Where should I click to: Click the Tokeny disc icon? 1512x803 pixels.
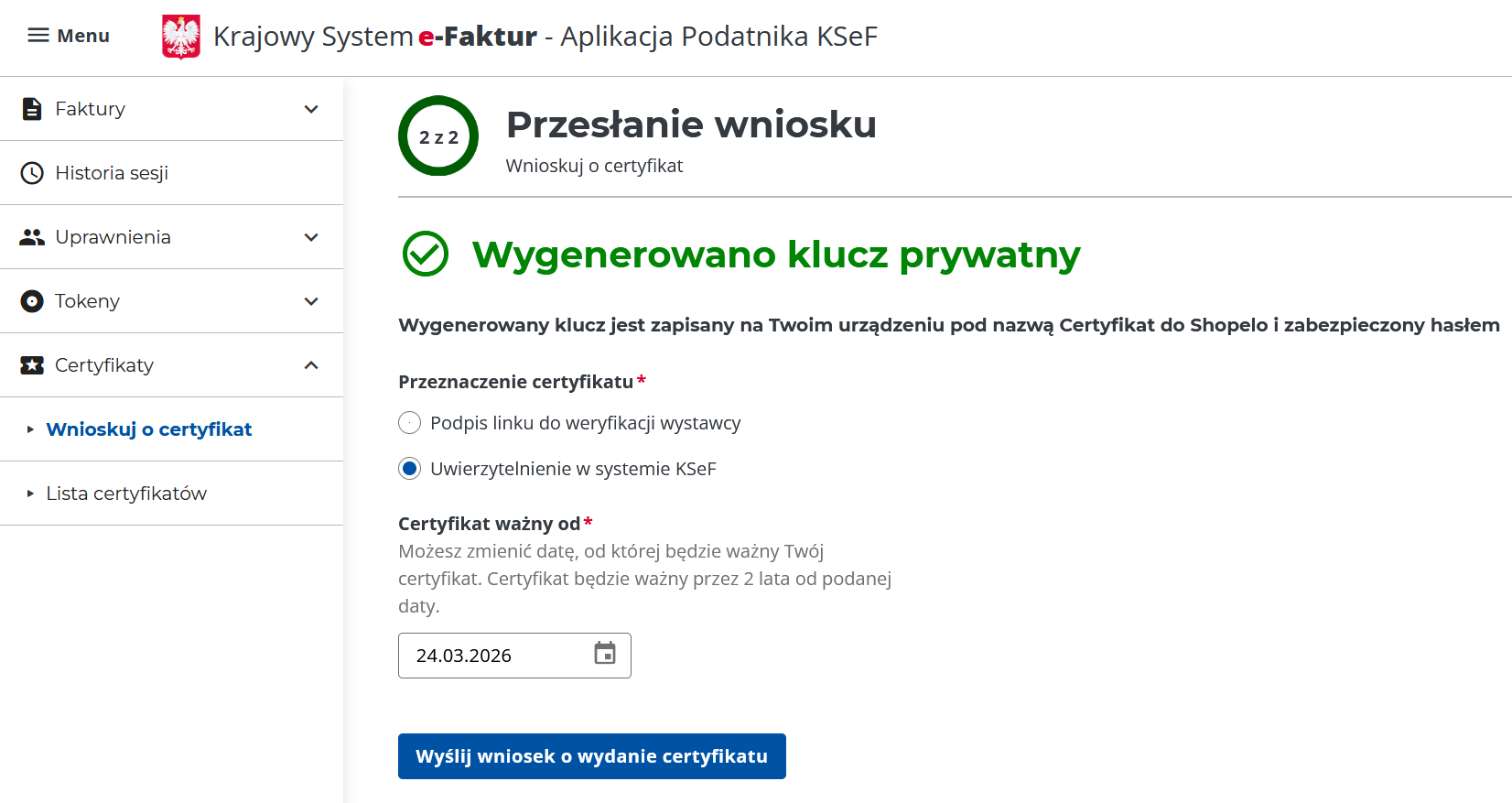click(x=32, y=301)
